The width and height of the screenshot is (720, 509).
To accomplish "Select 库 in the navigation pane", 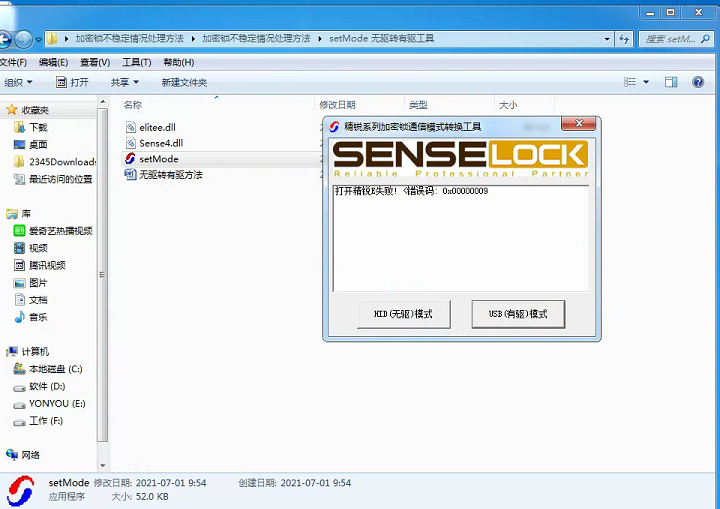I will click(26, 214).
